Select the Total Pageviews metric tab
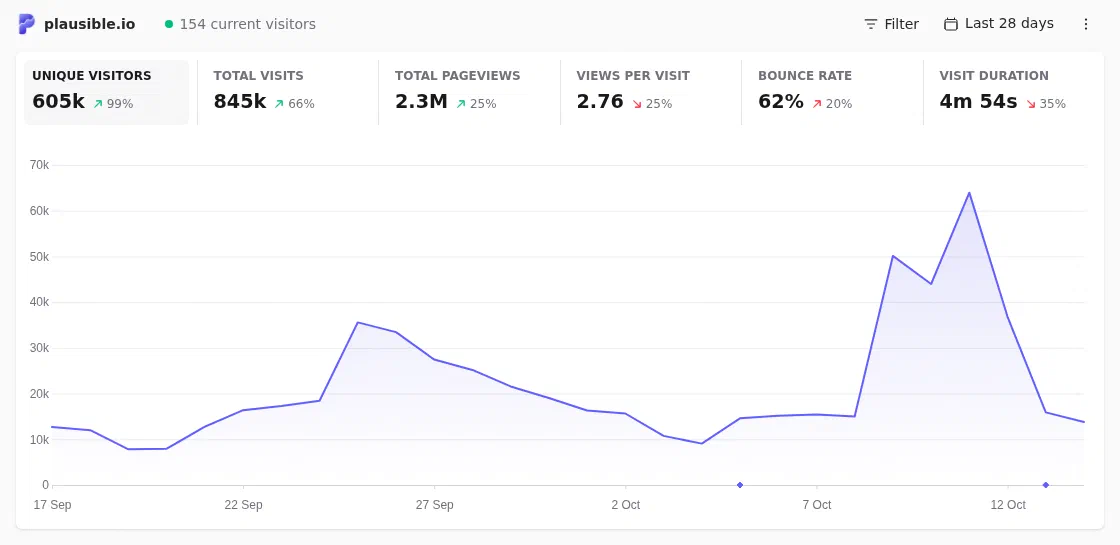The height and width of the screenshot is (545, 1120). point(469,92)
